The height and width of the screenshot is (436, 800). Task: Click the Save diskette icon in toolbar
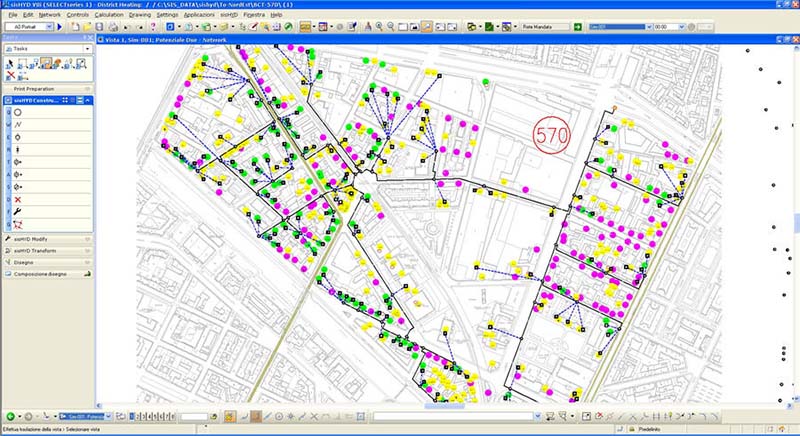[x=99, y=27]
